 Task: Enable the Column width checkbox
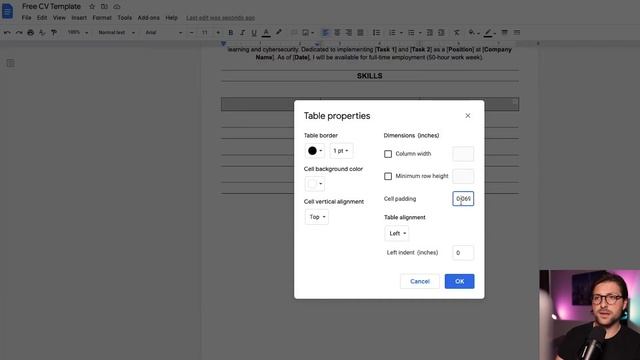[x=388, y=154]
